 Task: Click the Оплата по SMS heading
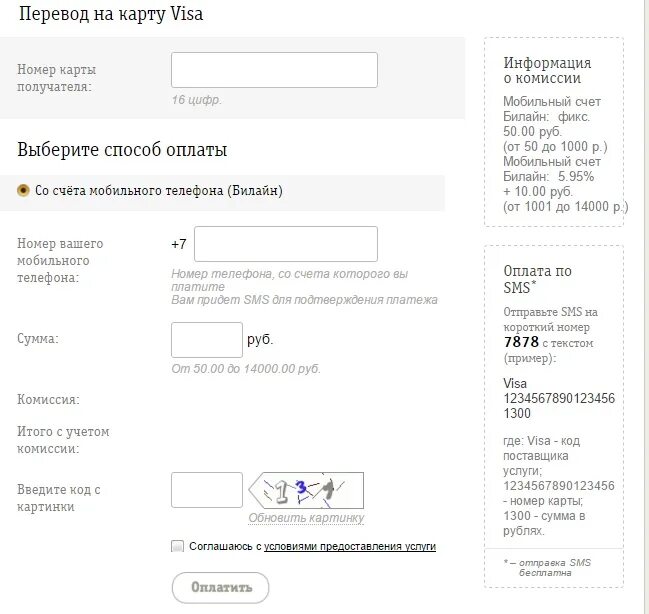coord(538,279)
